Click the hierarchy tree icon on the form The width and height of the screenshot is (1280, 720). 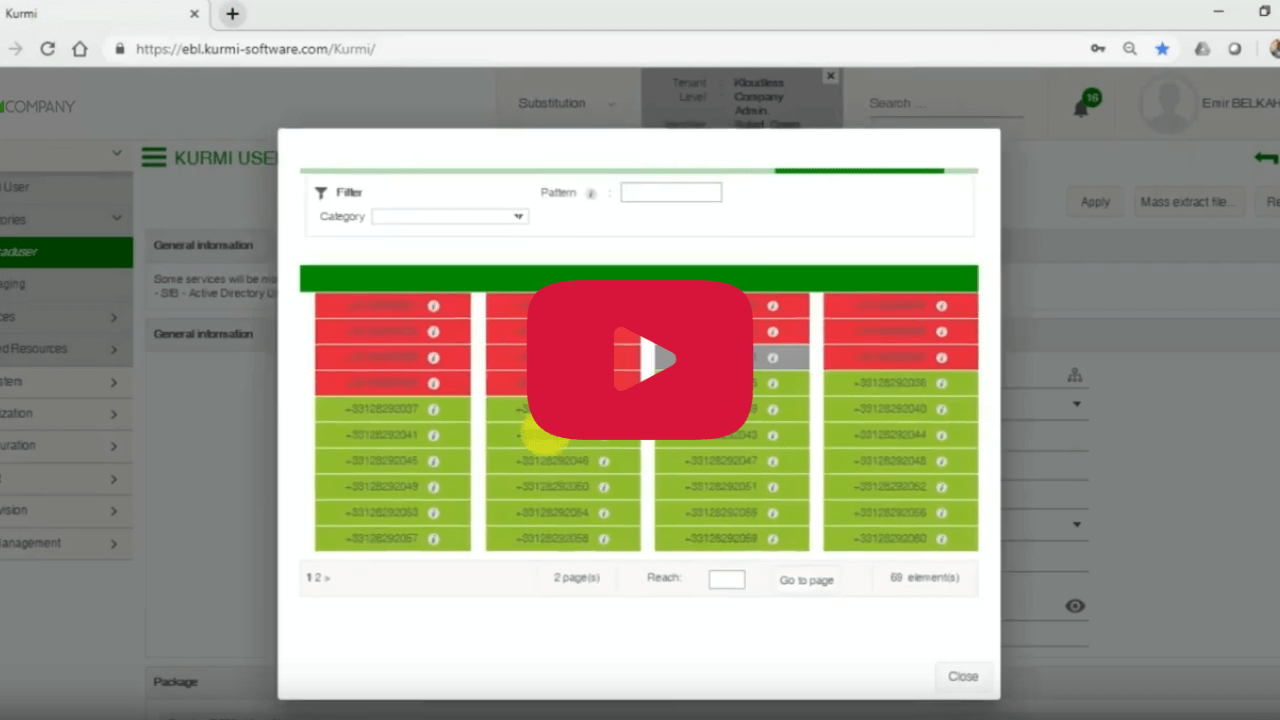tap(1075, 375)
